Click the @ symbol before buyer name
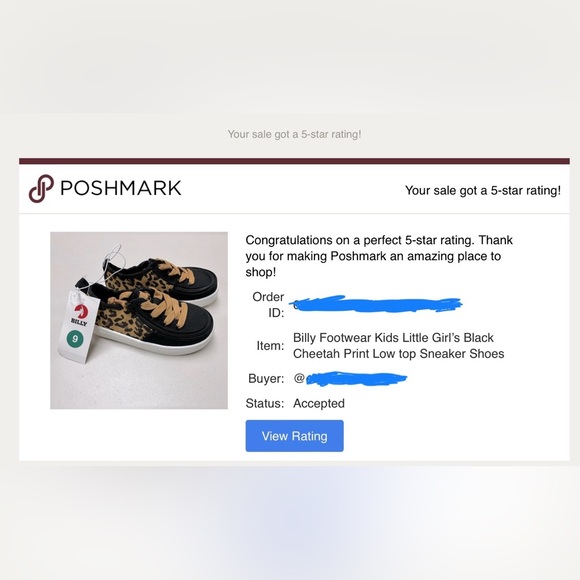 coord(299,378)
